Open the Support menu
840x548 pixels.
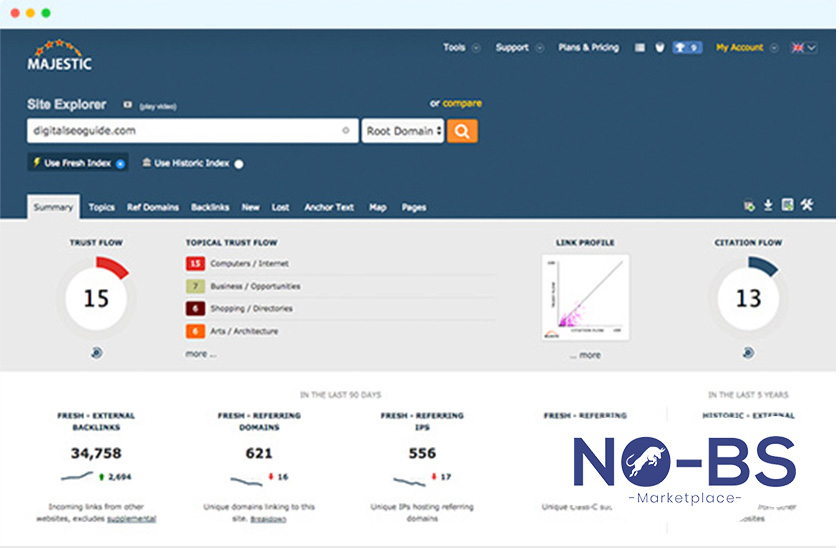coord(512,47)
